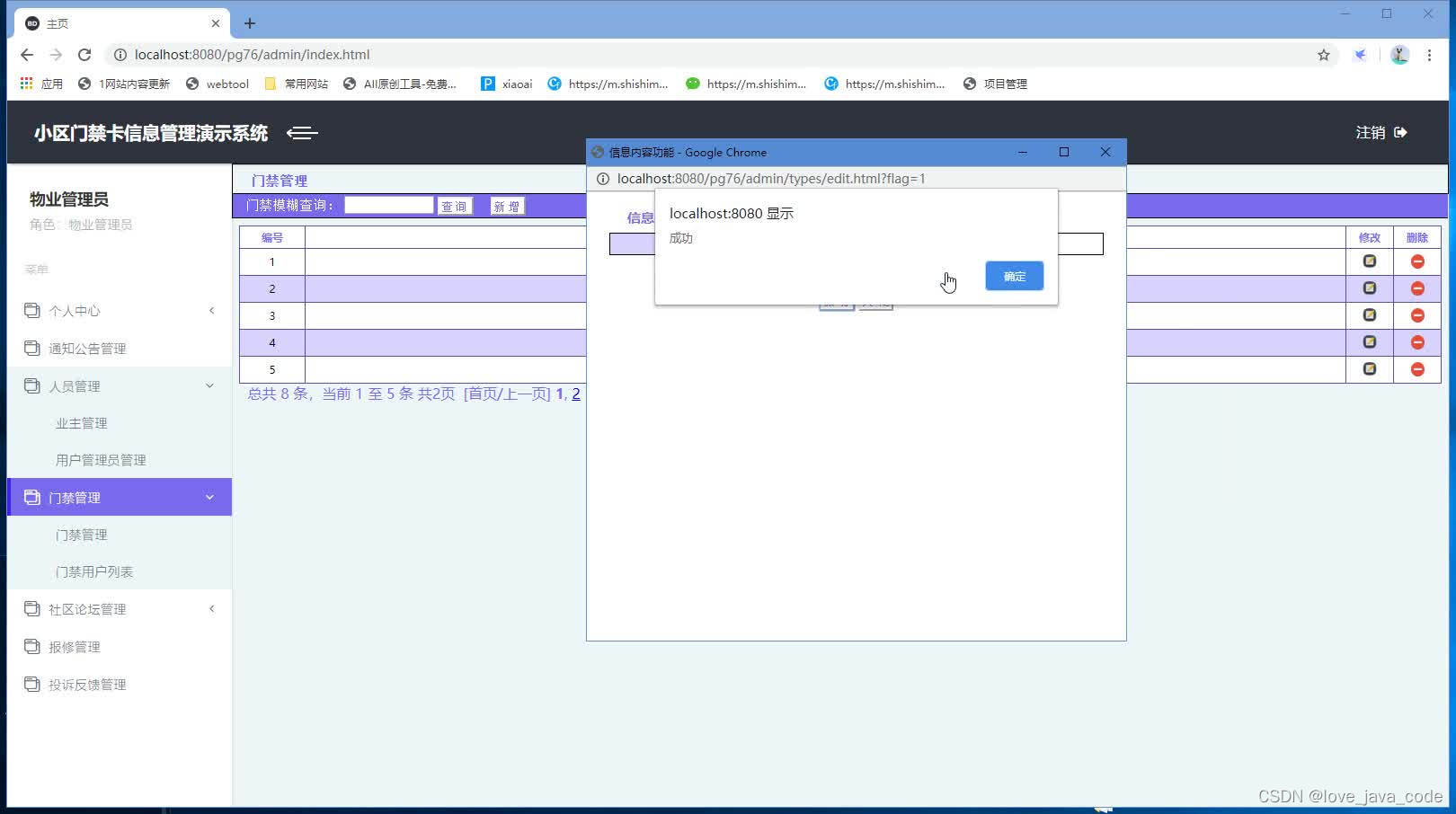This screenshot has height=814, width=1456.
Task: Open the 1网站内容更新 bookmark
Action: [x=124, y=84]
